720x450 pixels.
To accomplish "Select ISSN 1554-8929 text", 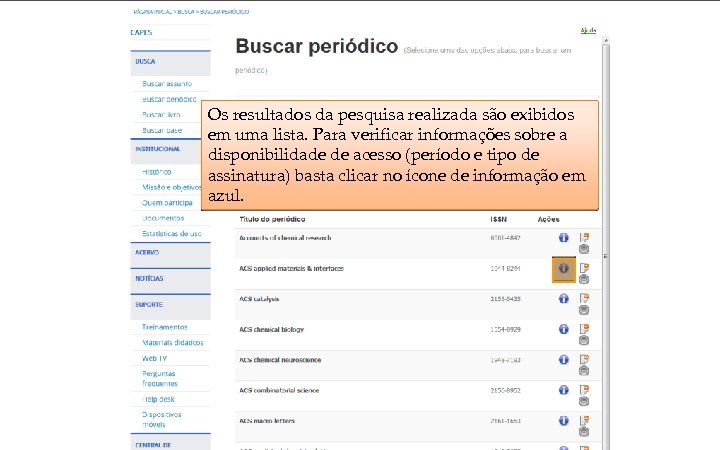I will click(x=505, y=329).
